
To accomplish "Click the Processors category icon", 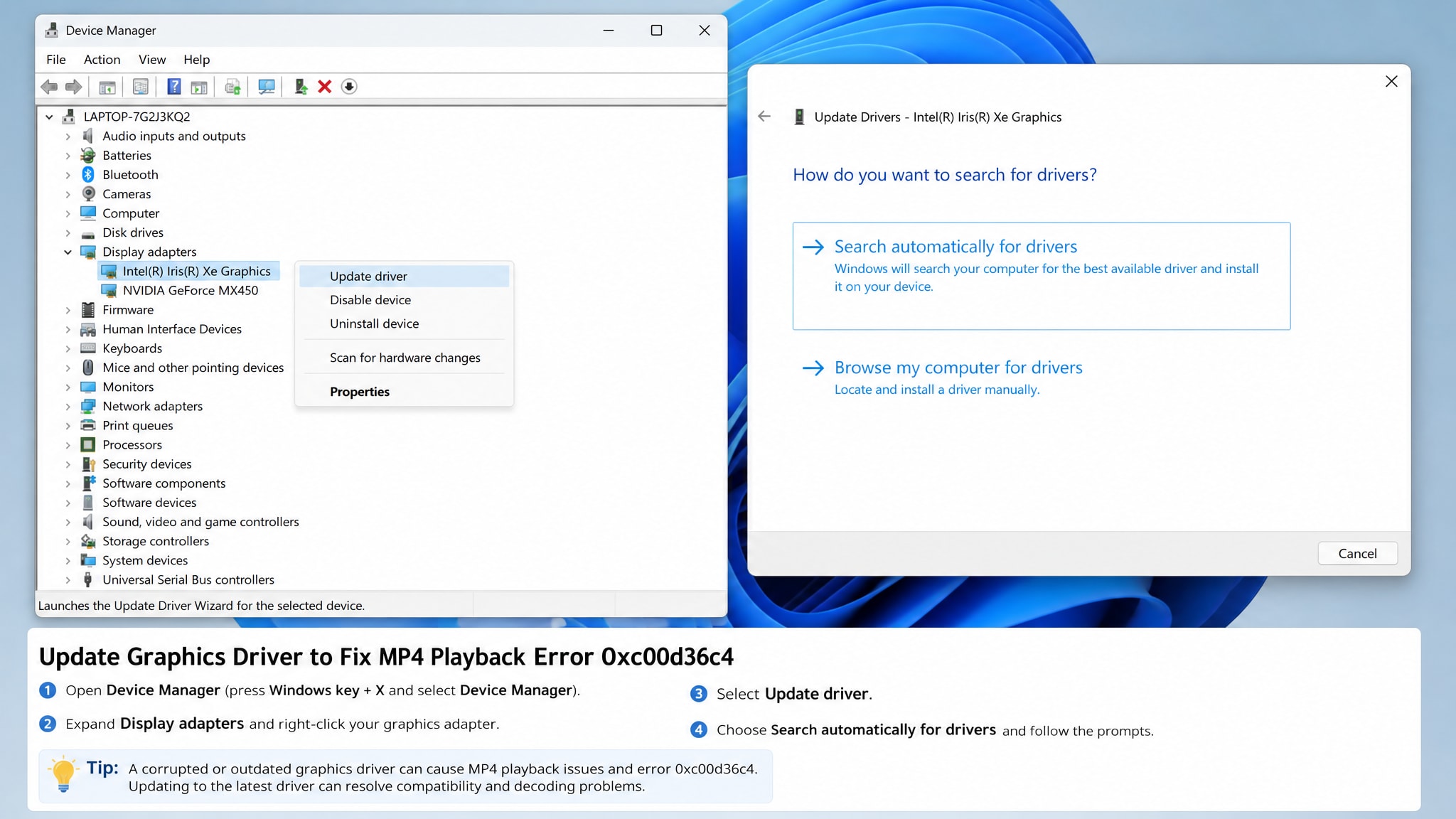I will 88,444.
